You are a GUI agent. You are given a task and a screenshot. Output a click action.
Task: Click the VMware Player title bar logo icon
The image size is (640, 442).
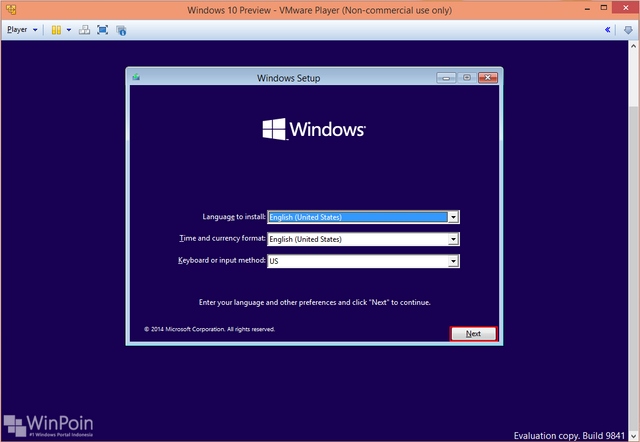11,10
